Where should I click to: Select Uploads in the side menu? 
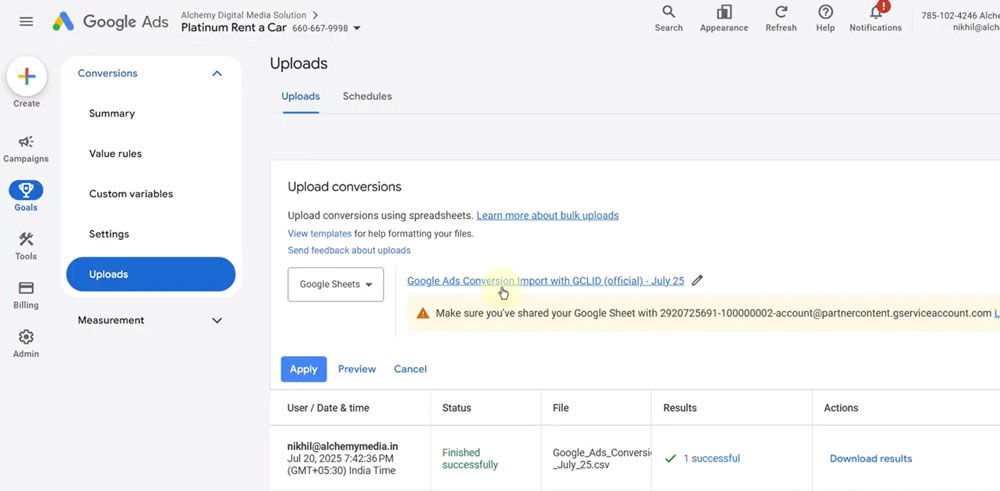coord(151,274)
